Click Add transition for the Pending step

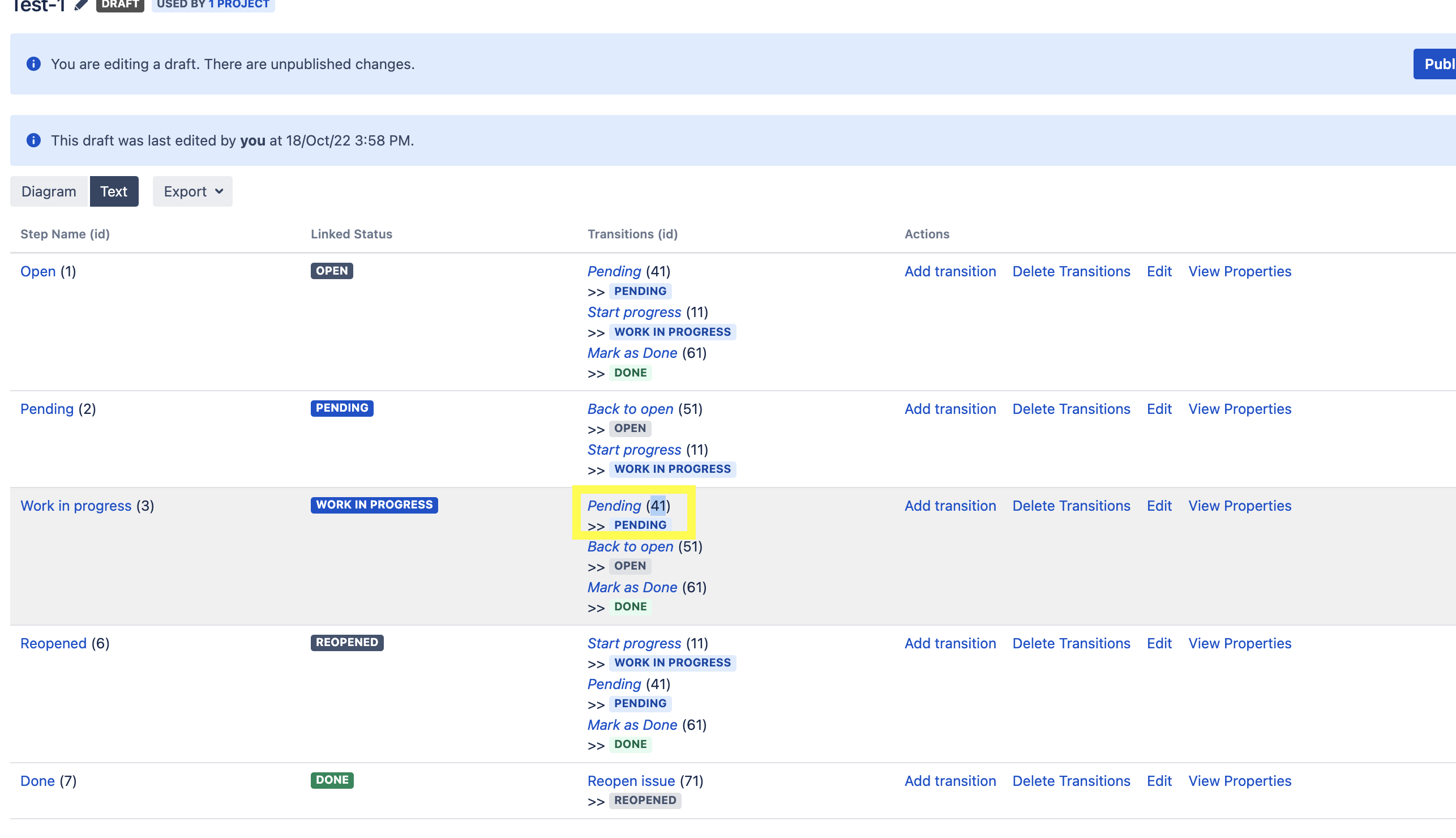pos(949,409)
